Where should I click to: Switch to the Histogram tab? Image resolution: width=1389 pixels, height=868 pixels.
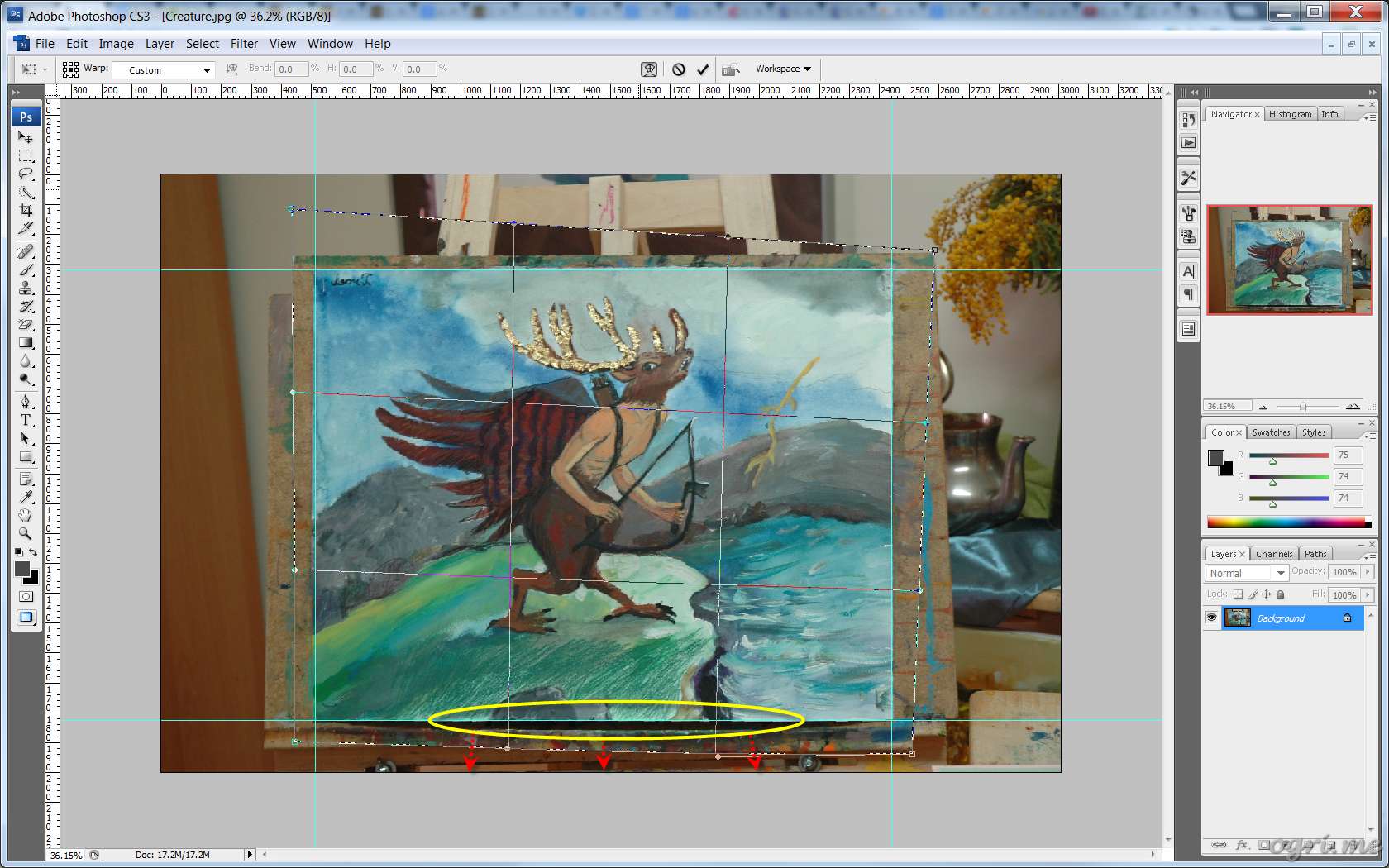pyautogui.click(x=1290, y=114)
